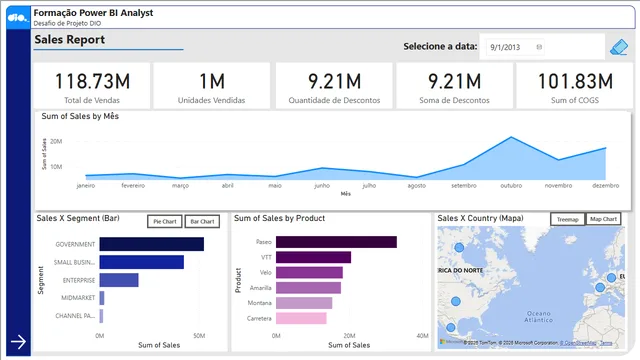
Task: Open the Terms link on map
Action: (x=606, y=343)
